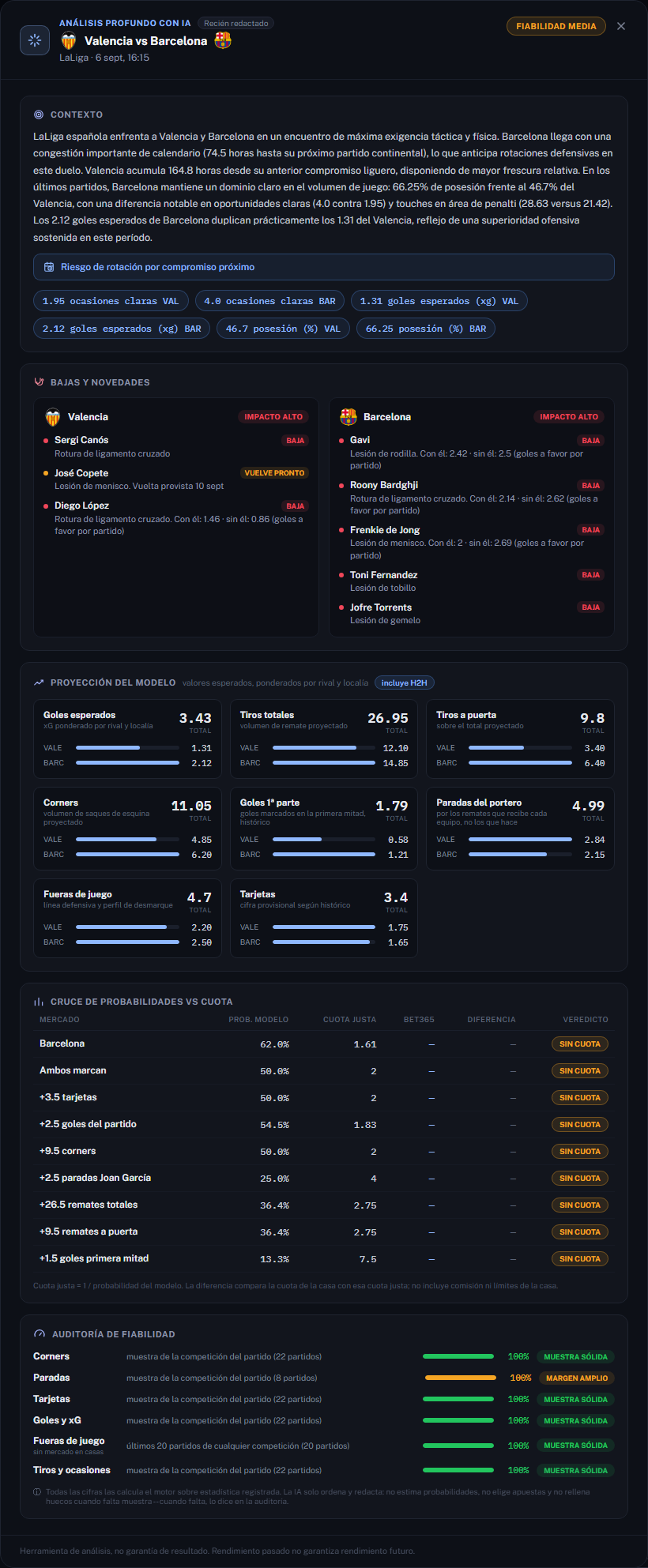Viewport: 648px width, 1568px height.
Task: Click the Bajas y novedades section icon
Action: [x=39, y=382]
